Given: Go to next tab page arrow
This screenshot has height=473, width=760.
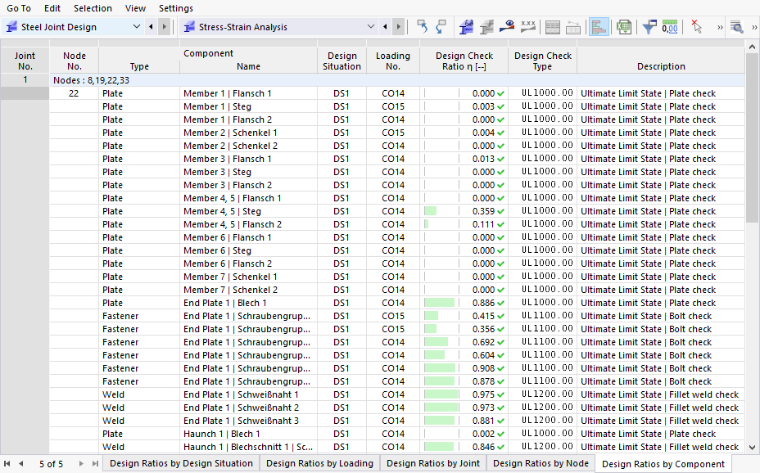Looking at the screenshot, I should 81,464.
